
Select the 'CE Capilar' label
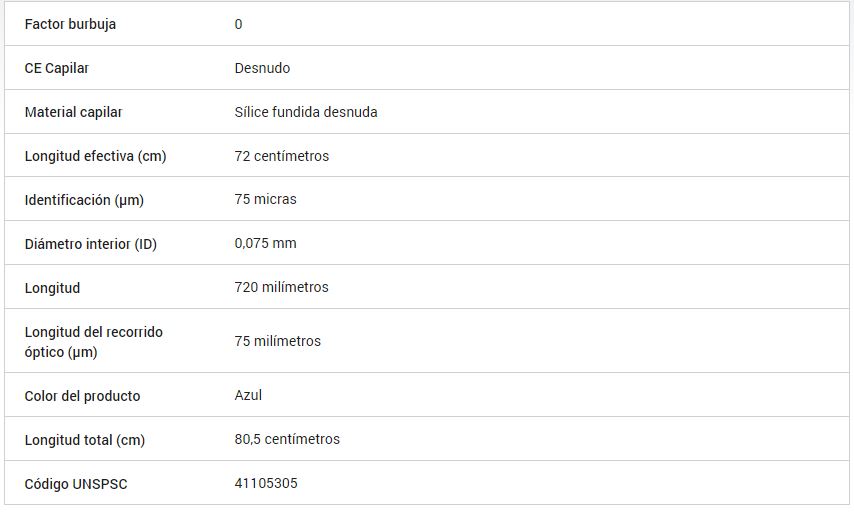coord(57,68)
